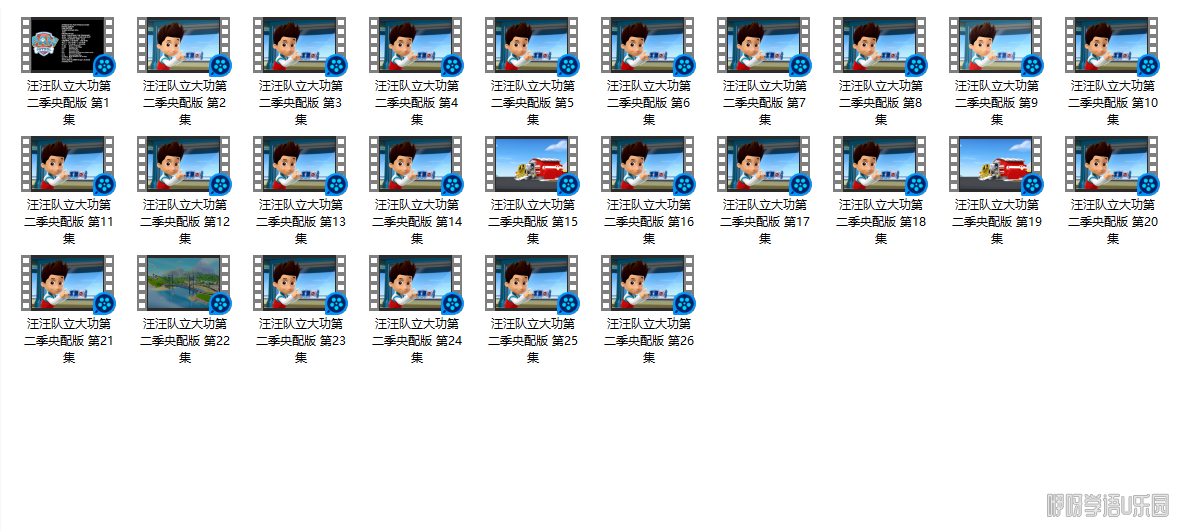Select the 第10集 video file
Viewport: 1177px width, 531px height.
tap(1112, 46)
